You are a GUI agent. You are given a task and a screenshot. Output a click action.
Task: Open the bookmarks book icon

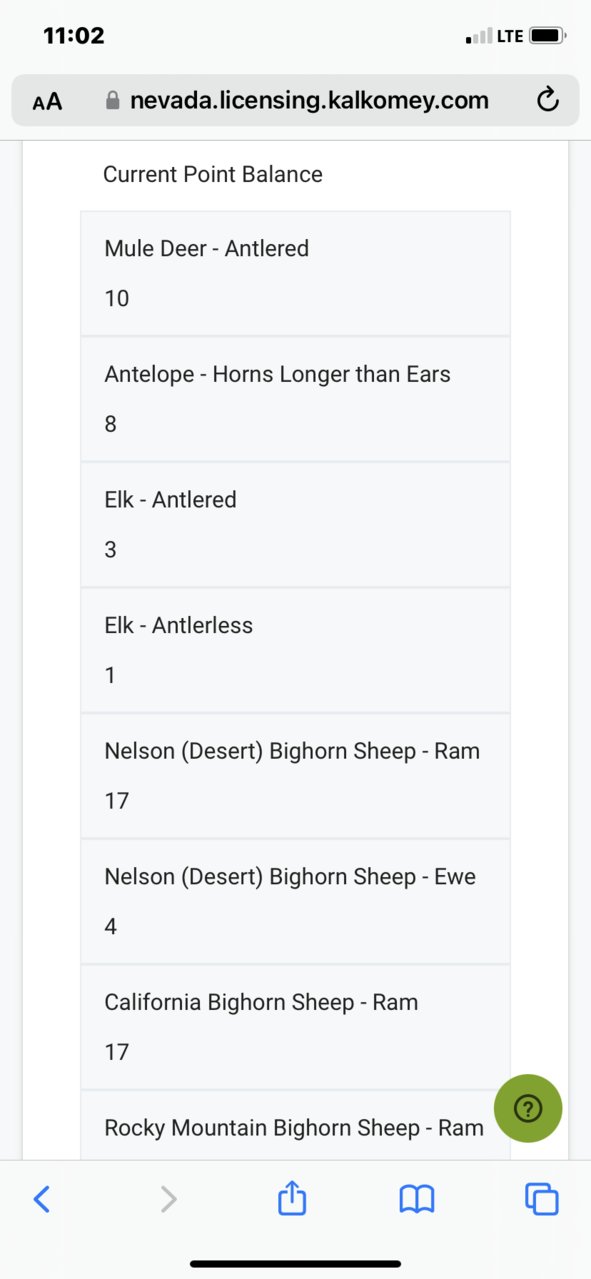click(417, 1198)
